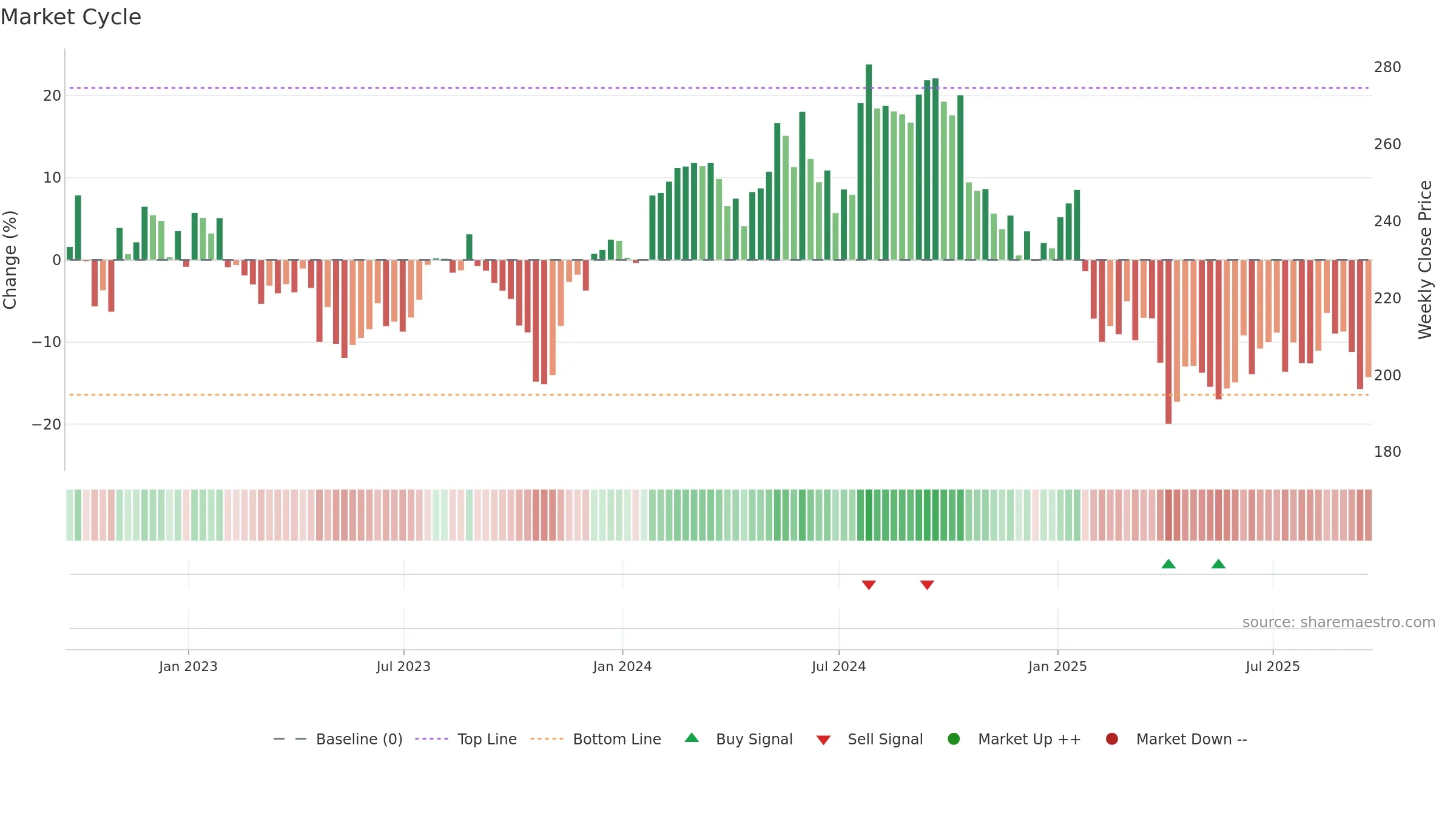Click the Weekly Close Price axis title
The image size is (1456, 819).
click(x=1425, y=260)
